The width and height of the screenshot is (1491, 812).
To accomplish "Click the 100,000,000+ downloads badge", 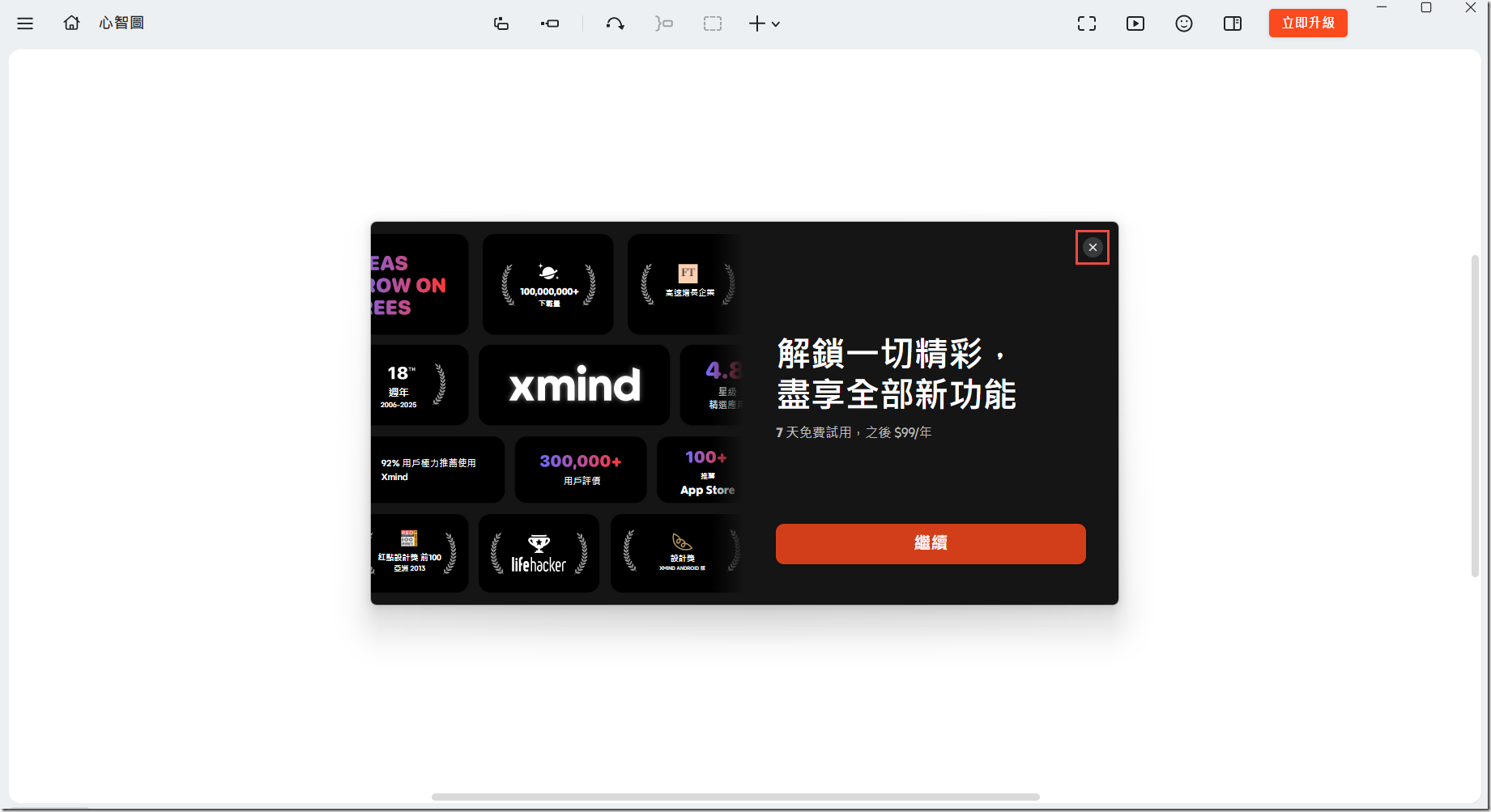I will (x=548, y=284).
